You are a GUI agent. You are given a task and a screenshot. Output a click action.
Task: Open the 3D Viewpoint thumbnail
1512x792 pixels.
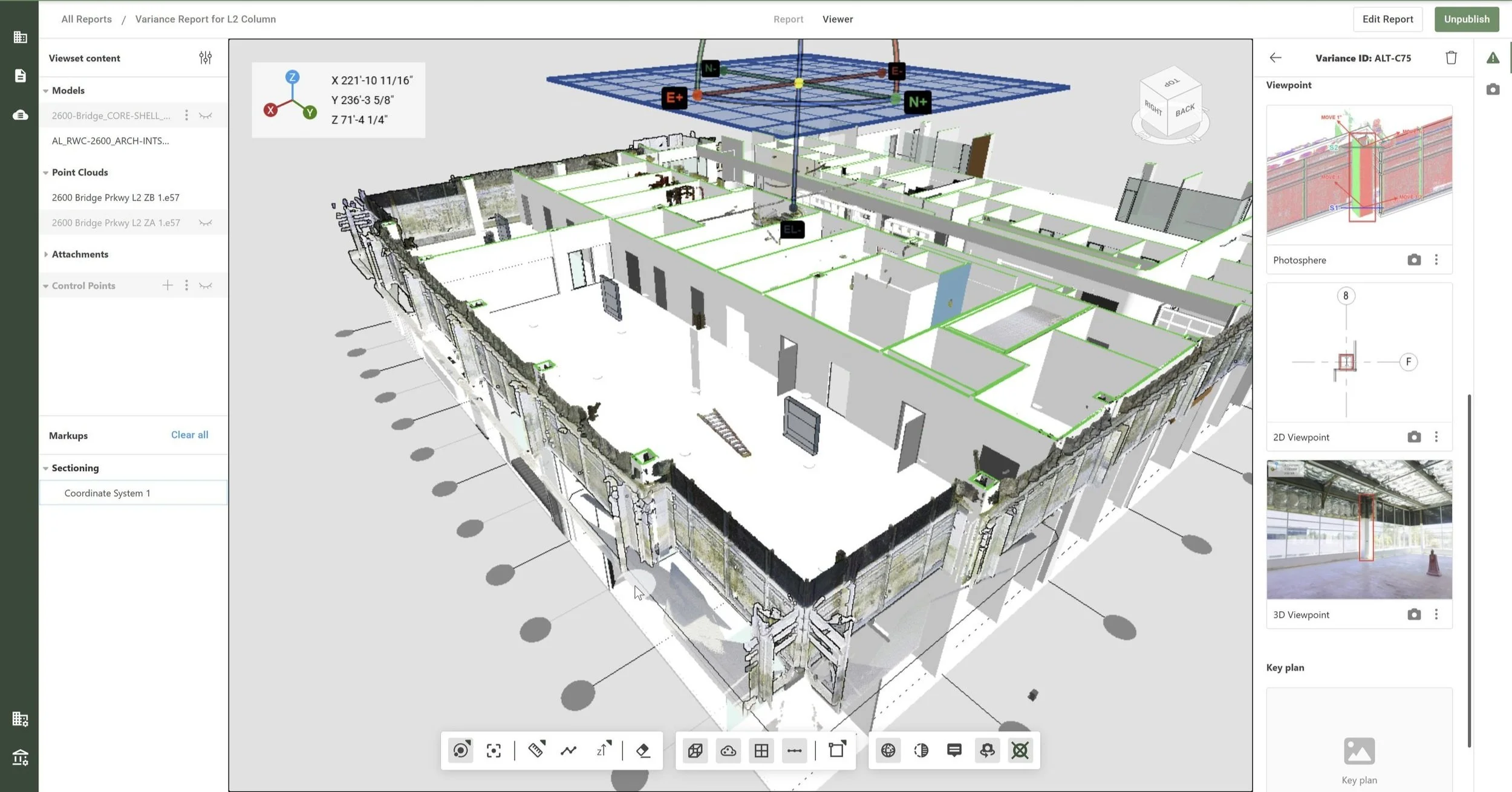point(1359,530)
